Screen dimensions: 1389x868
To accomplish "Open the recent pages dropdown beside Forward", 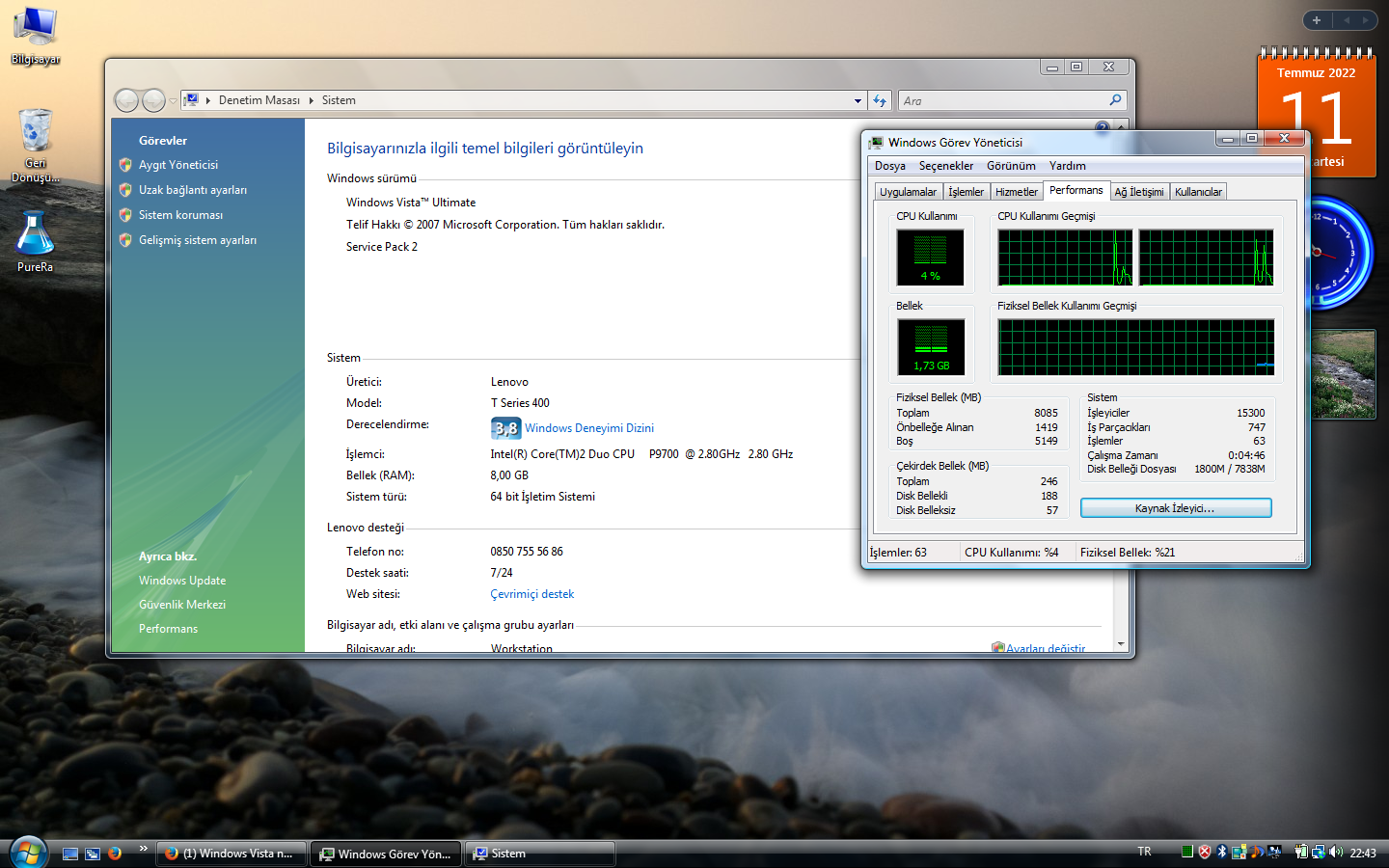I will pyautogui.click(x=173, y=100).
